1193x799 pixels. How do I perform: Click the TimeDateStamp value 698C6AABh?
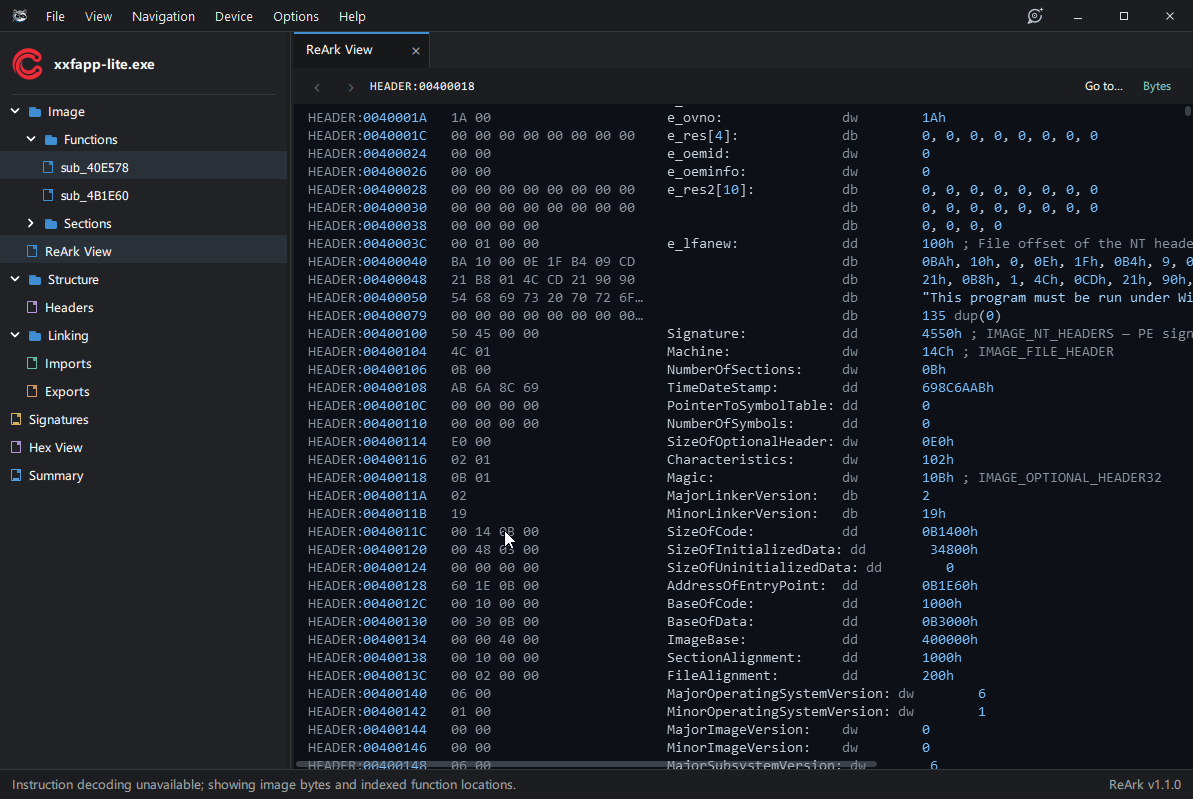(957, 388)
